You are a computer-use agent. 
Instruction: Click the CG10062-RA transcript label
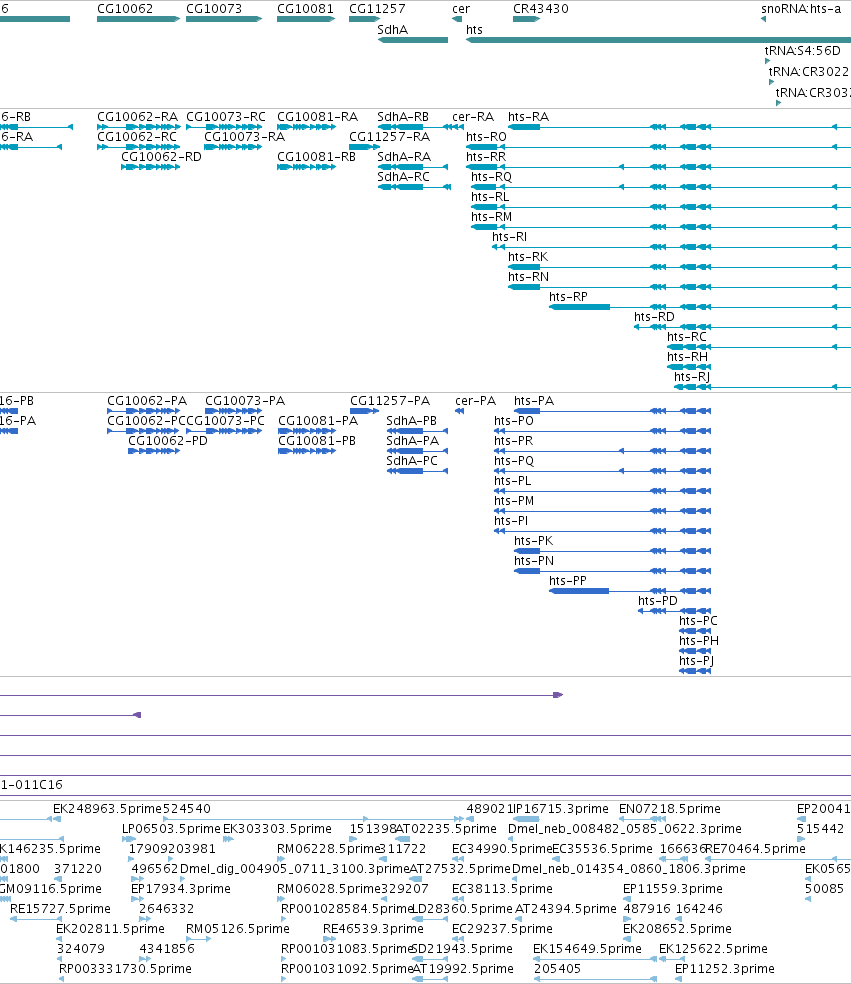[137, 117]
